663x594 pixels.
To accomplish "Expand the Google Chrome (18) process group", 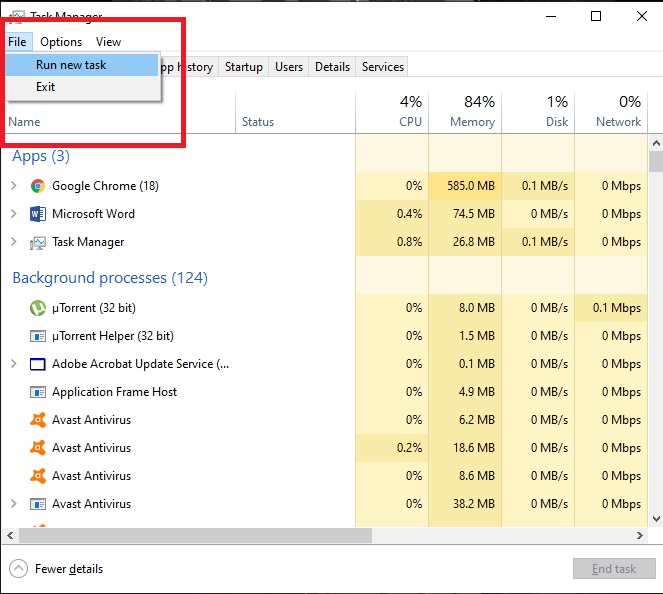I will (14, 186).
